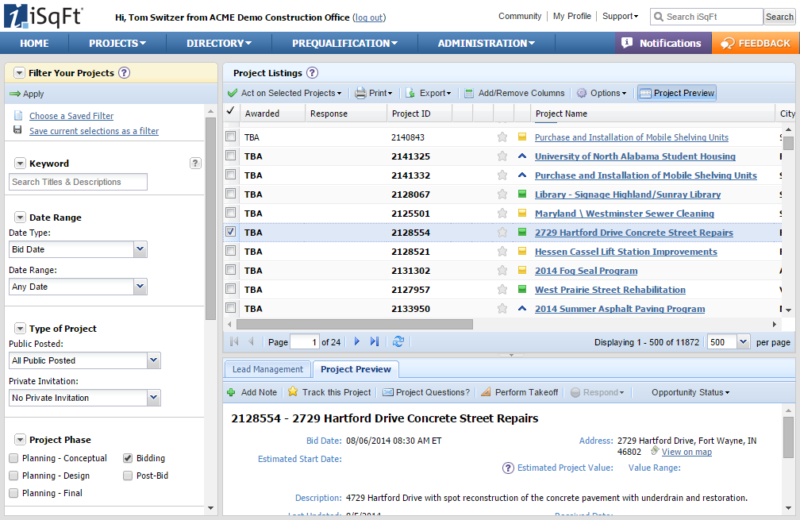Click the Apply filter button

point(28,94)
